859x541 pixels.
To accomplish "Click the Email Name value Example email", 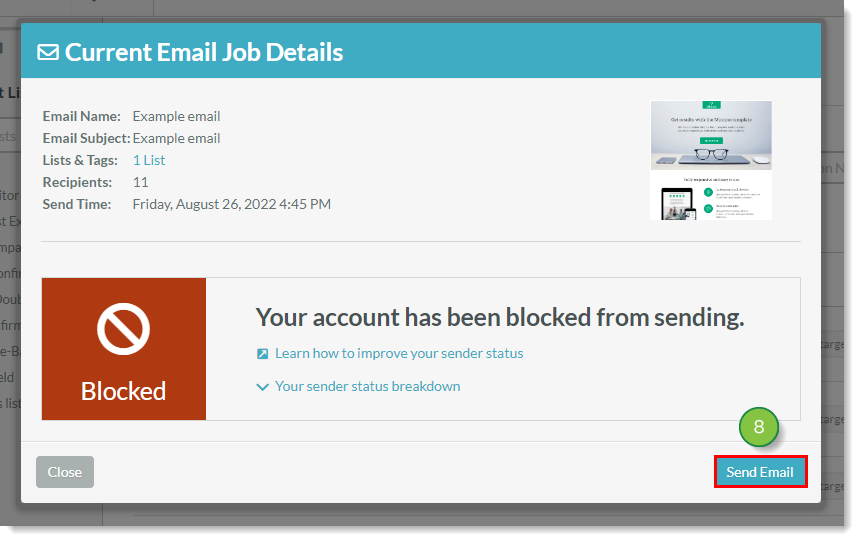I will (176, 116).
